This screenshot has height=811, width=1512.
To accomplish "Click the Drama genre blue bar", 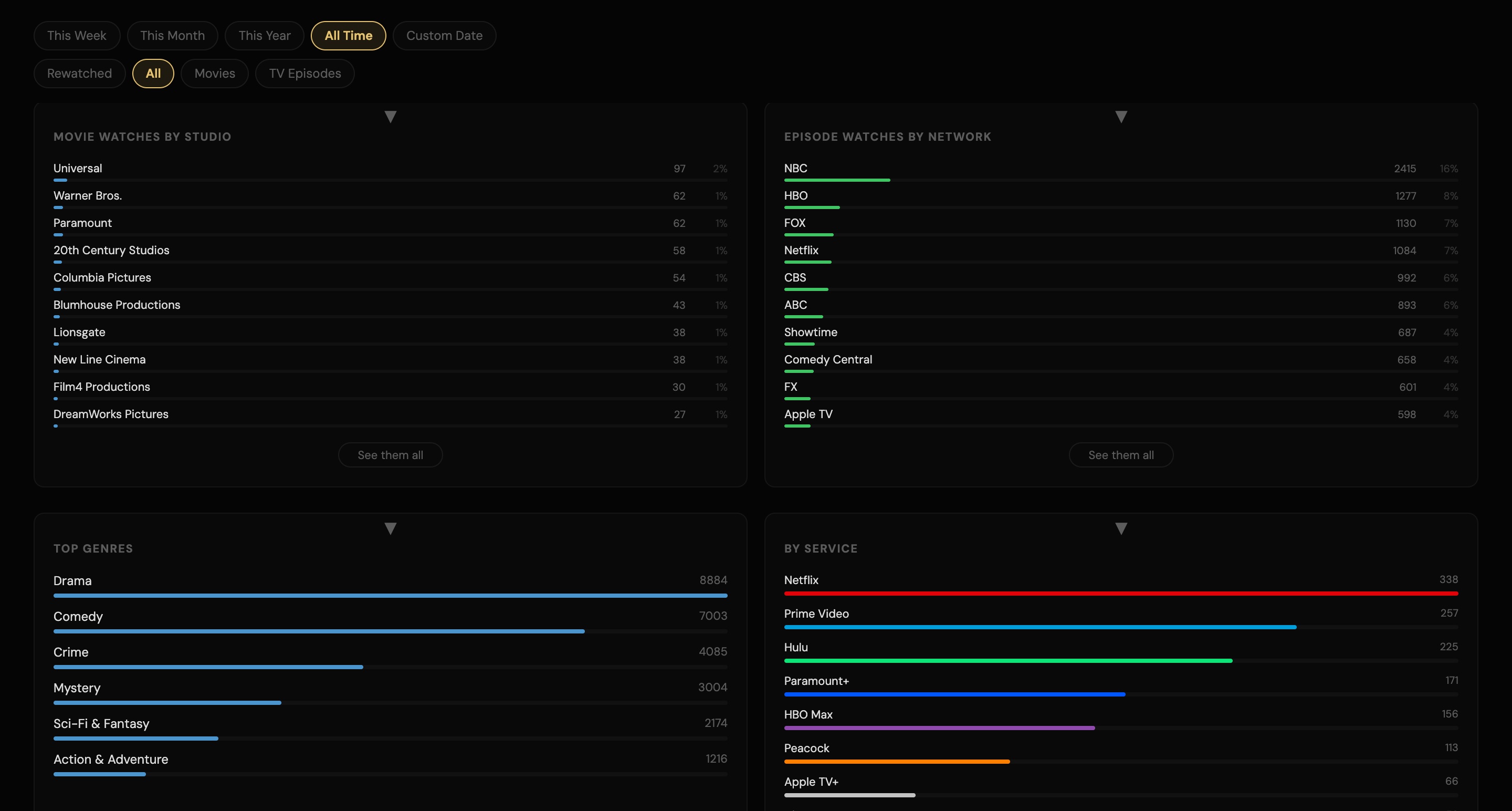I will [x=390, y=596].
